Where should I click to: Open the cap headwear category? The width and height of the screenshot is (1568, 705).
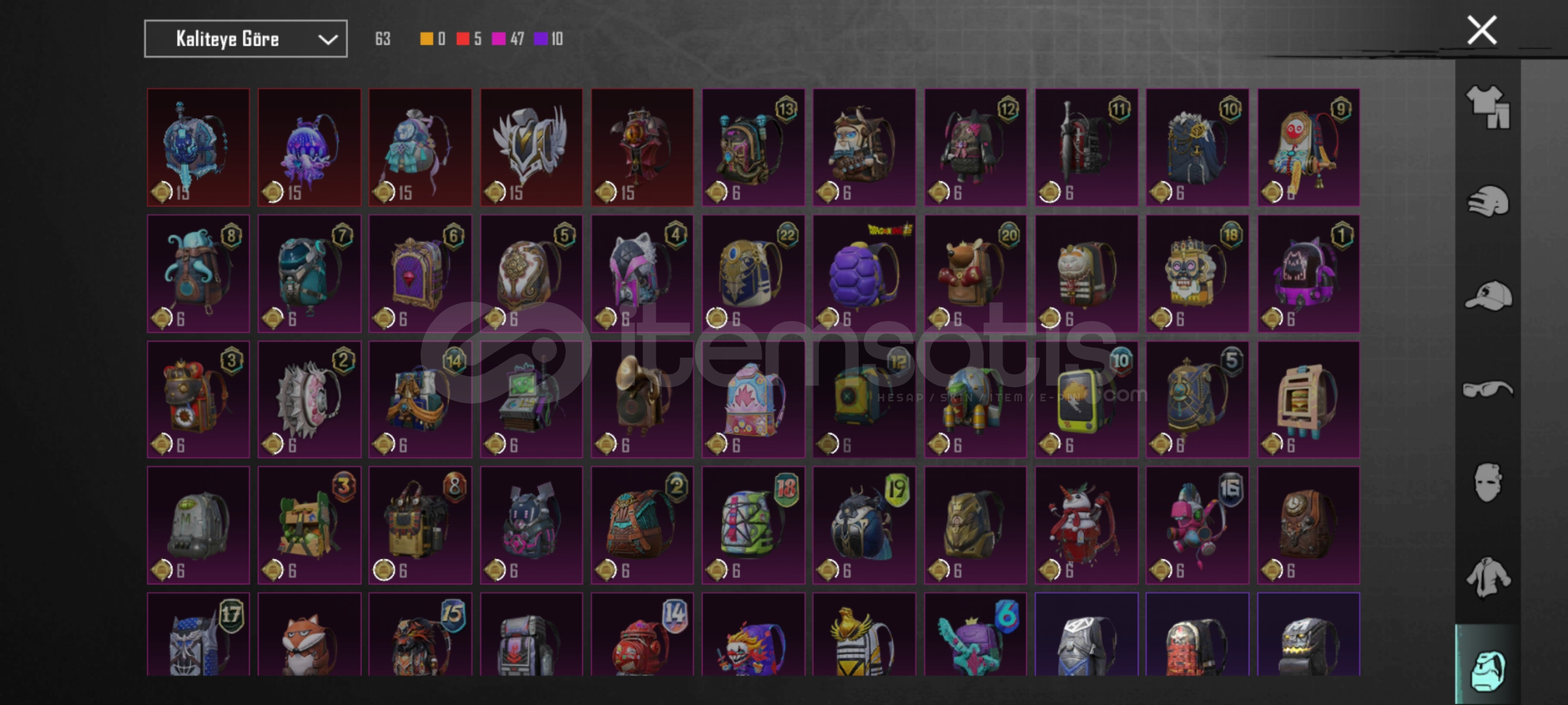pos(1488,296)
